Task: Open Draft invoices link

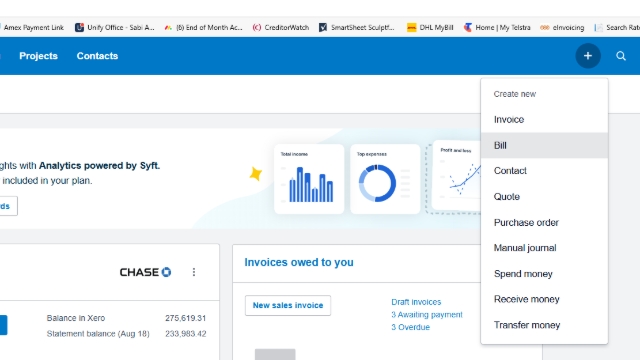Action: (x=416, y=302)
